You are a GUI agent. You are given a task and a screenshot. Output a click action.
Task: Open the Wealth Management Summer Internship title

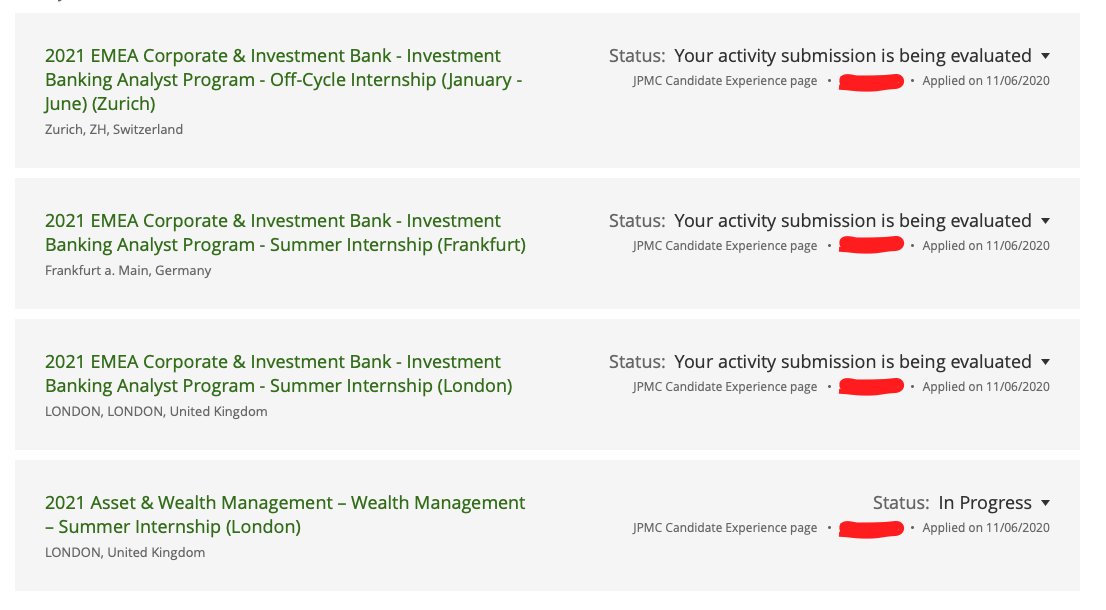285,515
